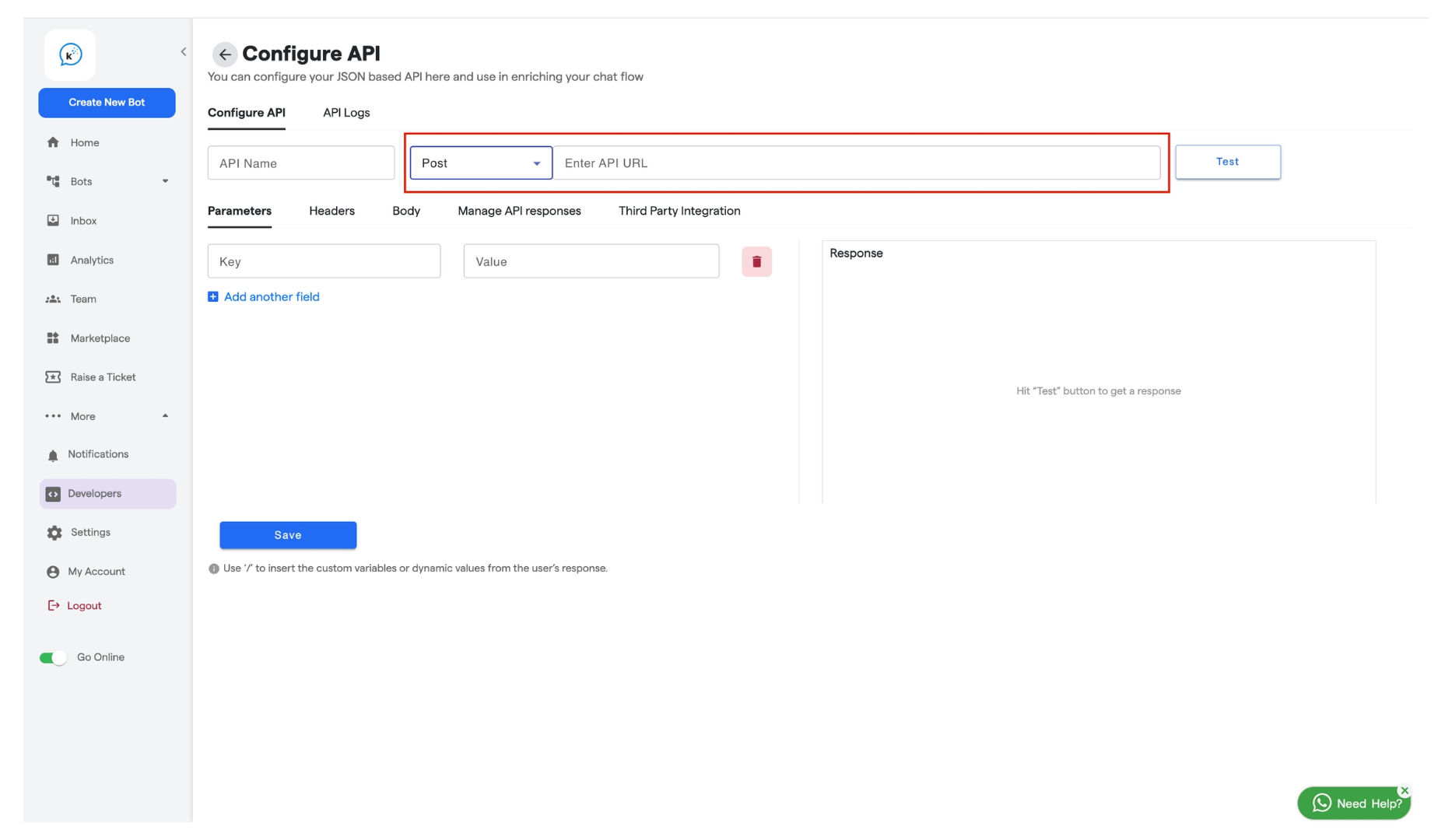The image size is (1452, 840).
Task: Open Third Party Integration tab
Action: (679, 211)
